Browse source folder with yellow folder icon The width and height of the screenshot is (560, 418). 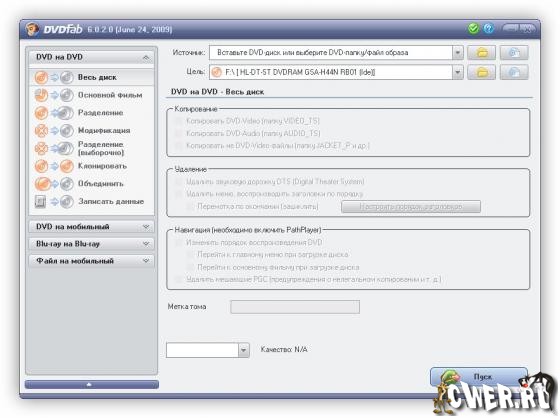click(481, 53)
